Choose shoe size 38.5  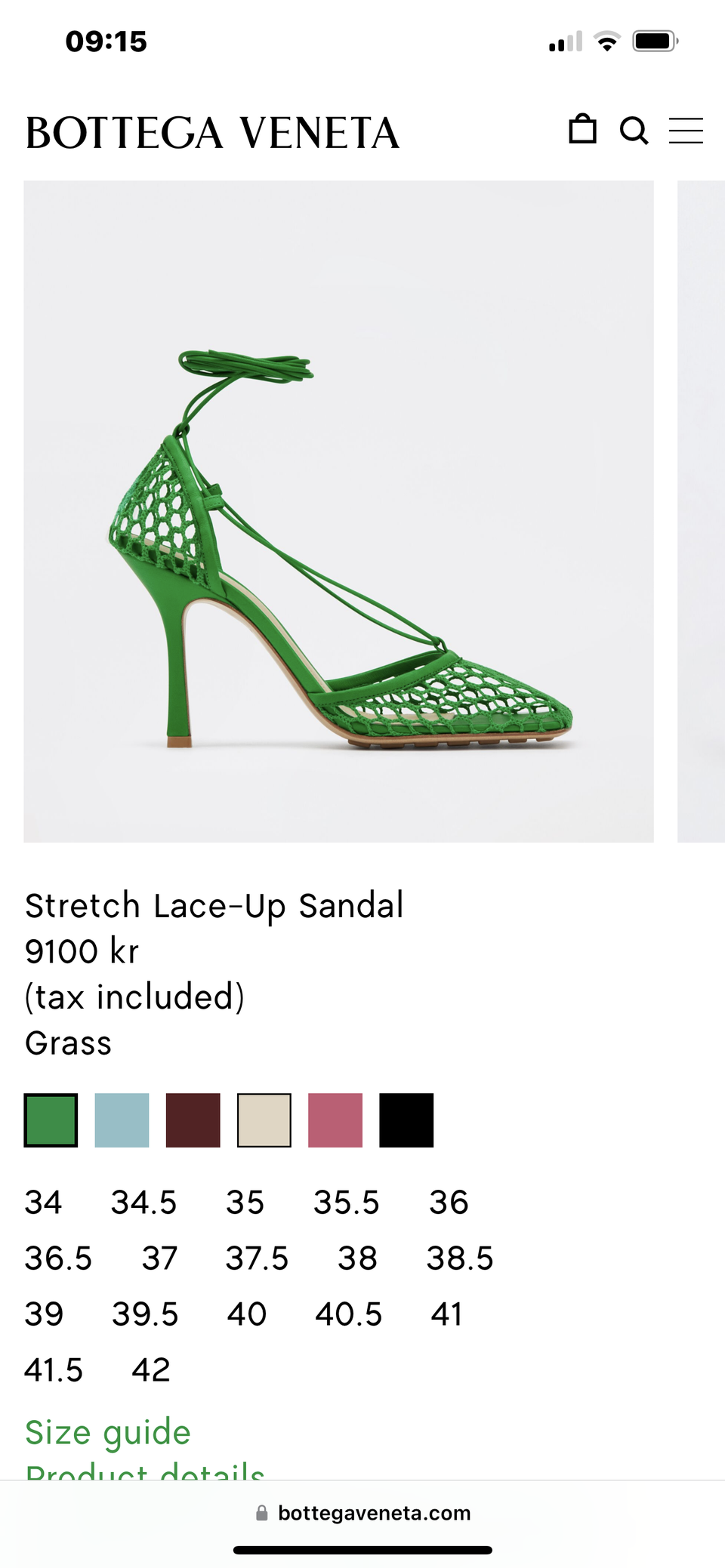pos(460,1258)
